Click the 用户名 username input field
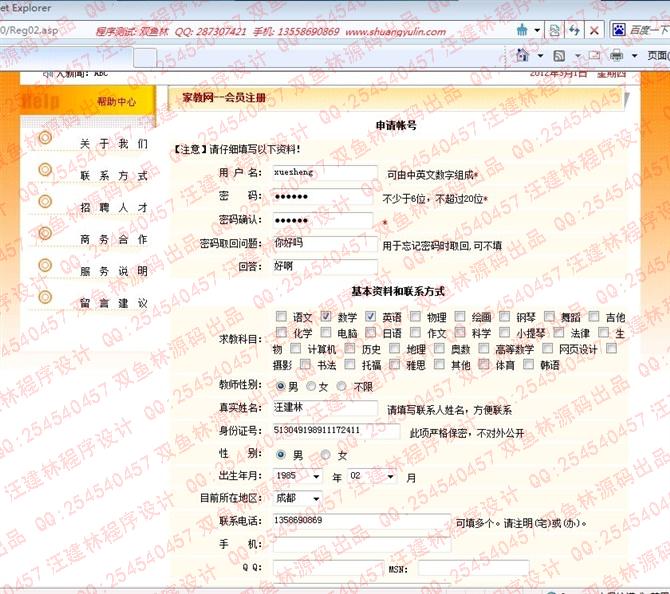Screen dimensions: 670x594 tap(325, 173)
